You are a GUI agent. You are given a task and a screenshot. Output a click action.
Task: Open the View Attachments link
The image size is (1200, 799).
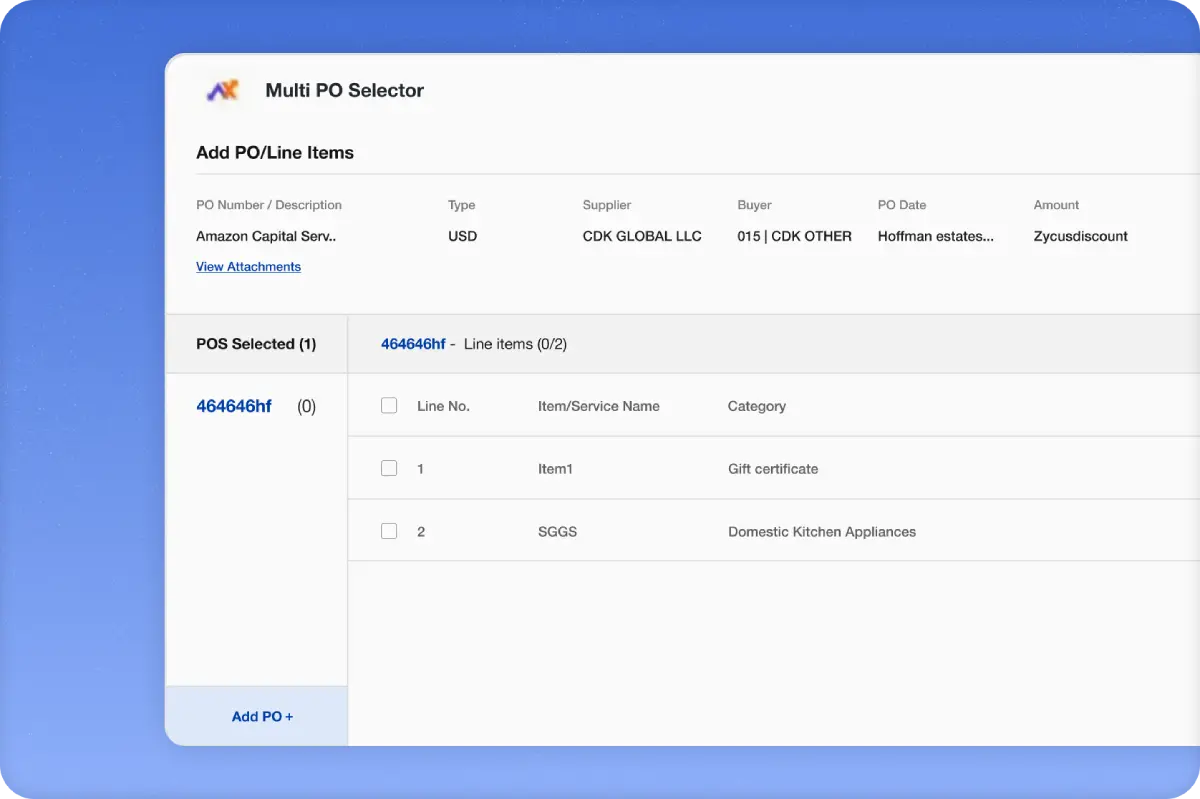248,267
